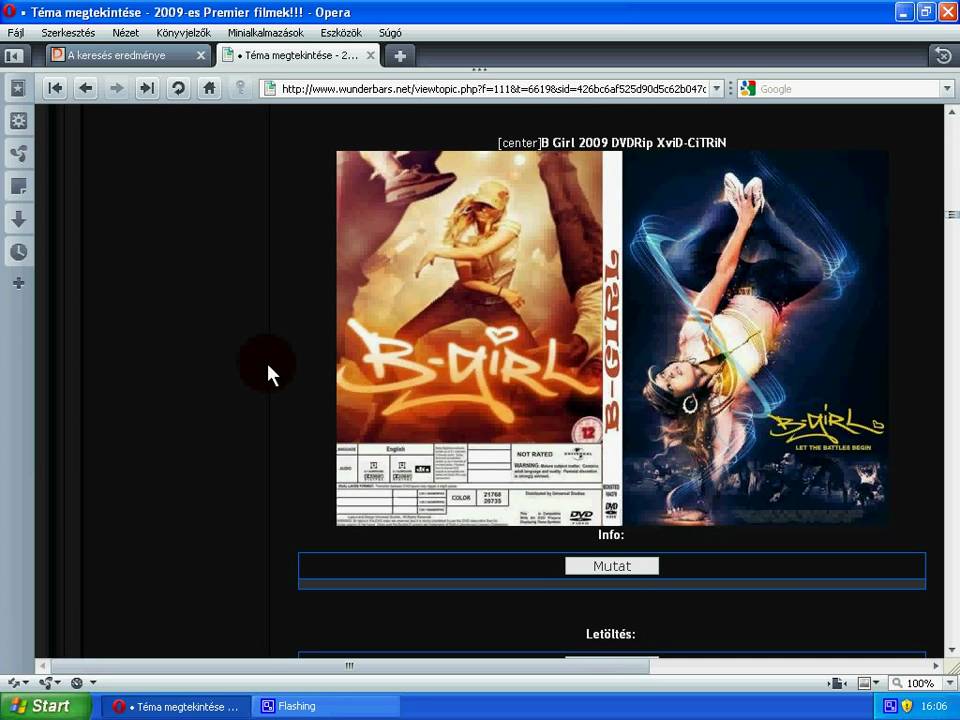Screen dimensions: 960x720
Task: Click the security shield tray icon
Action: click(906, 706)
